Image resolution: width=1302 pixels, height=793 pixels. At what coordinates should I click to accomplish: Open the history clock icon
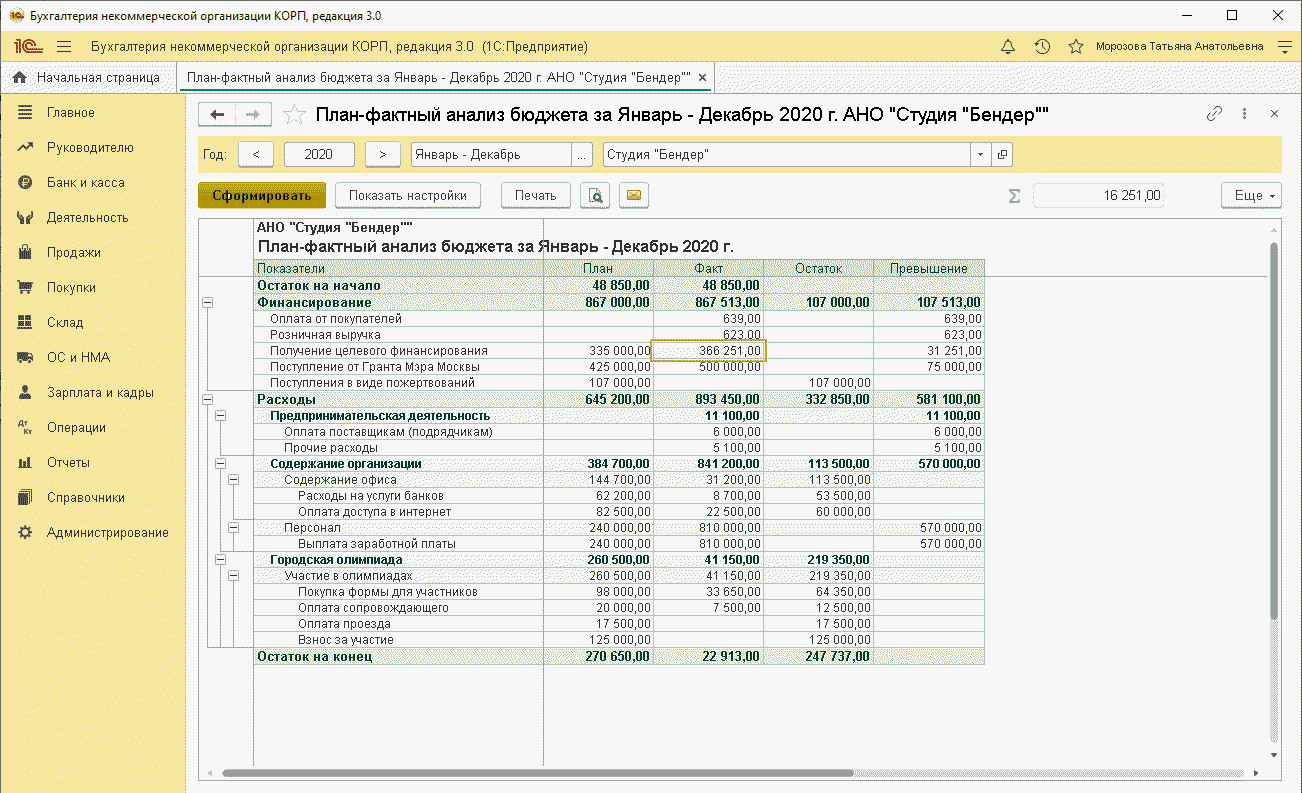point(1042,47)
